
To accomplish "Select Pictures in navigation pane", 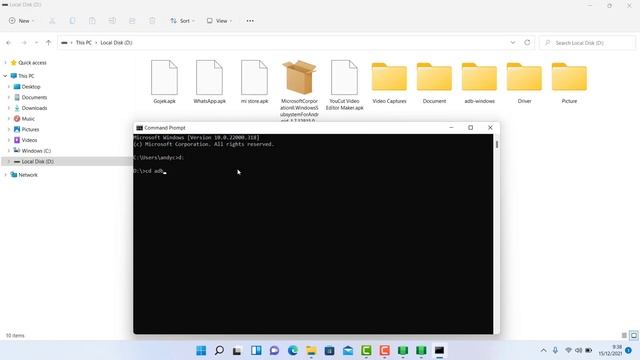I will coord(30,129).
